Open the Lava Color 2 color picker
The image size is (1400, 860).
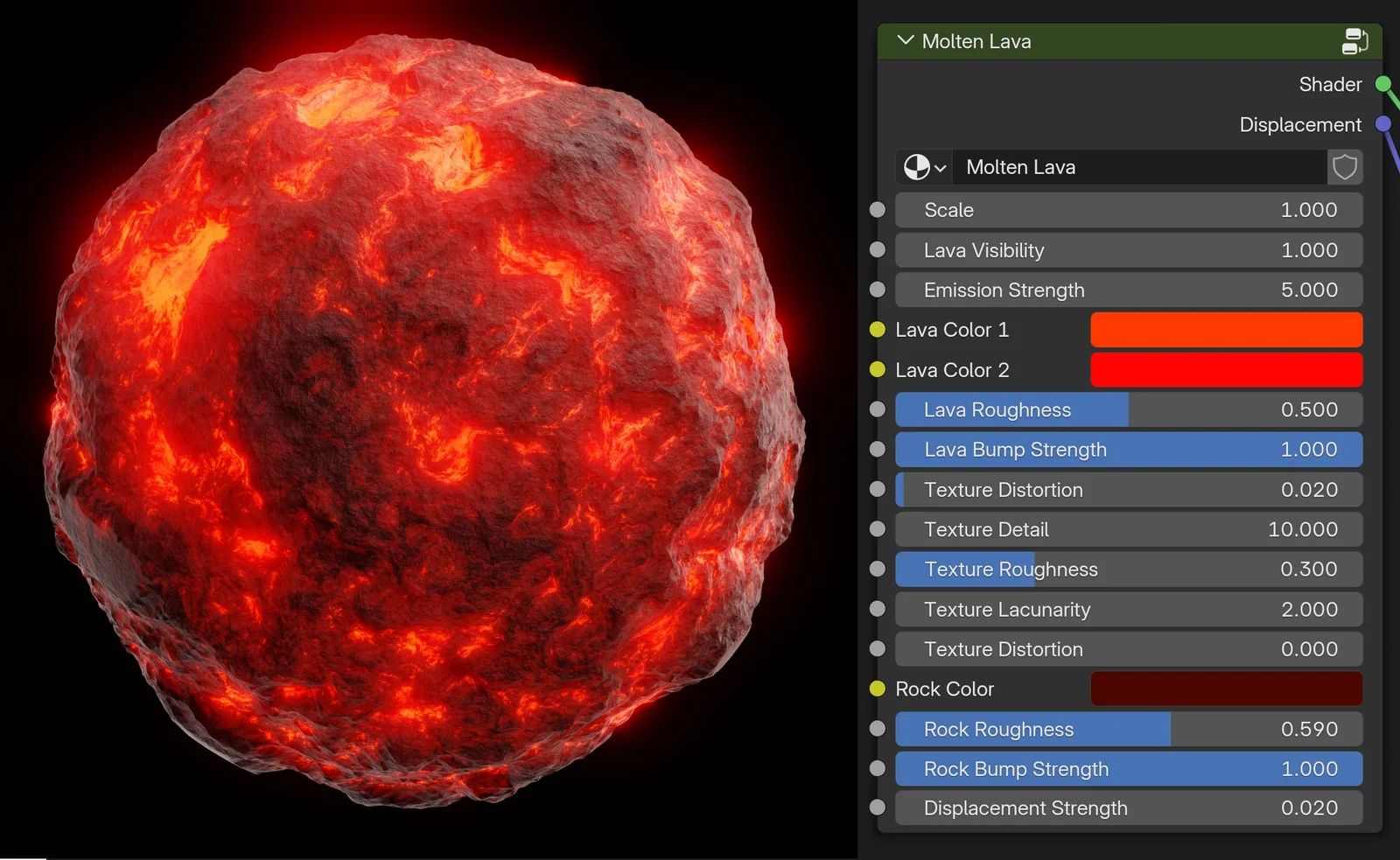(x=1225, y=370)
